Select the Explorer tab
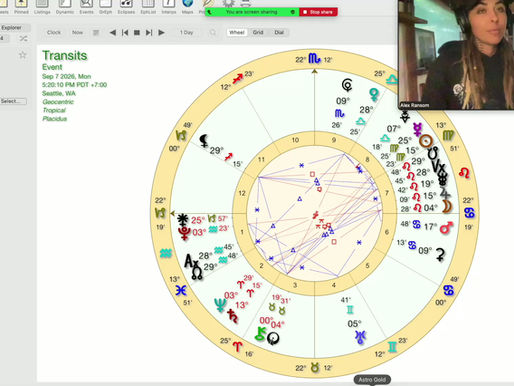Image resolution: width=514 pixels, height=386 pixels. (11, 28)
